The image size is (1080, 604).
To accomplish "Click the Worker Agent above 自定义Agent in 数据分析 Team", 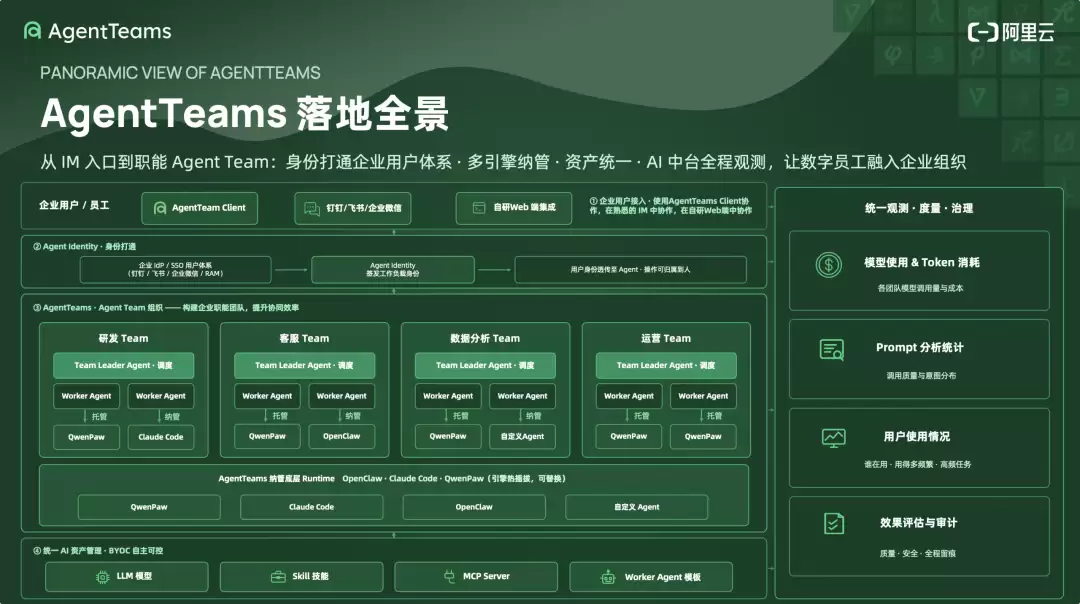I will [x=522, y=396].
